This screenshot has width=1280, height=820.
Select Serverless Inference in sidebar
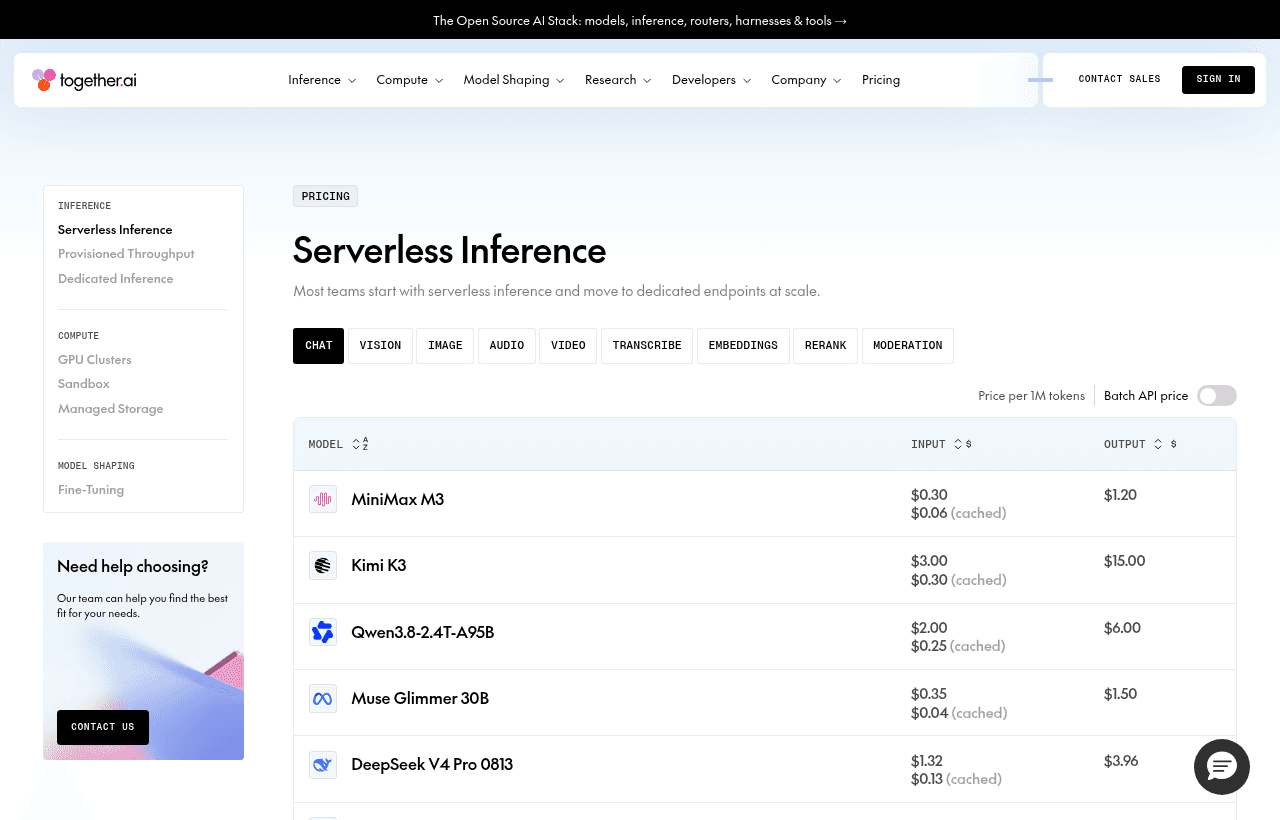(115, 230)
